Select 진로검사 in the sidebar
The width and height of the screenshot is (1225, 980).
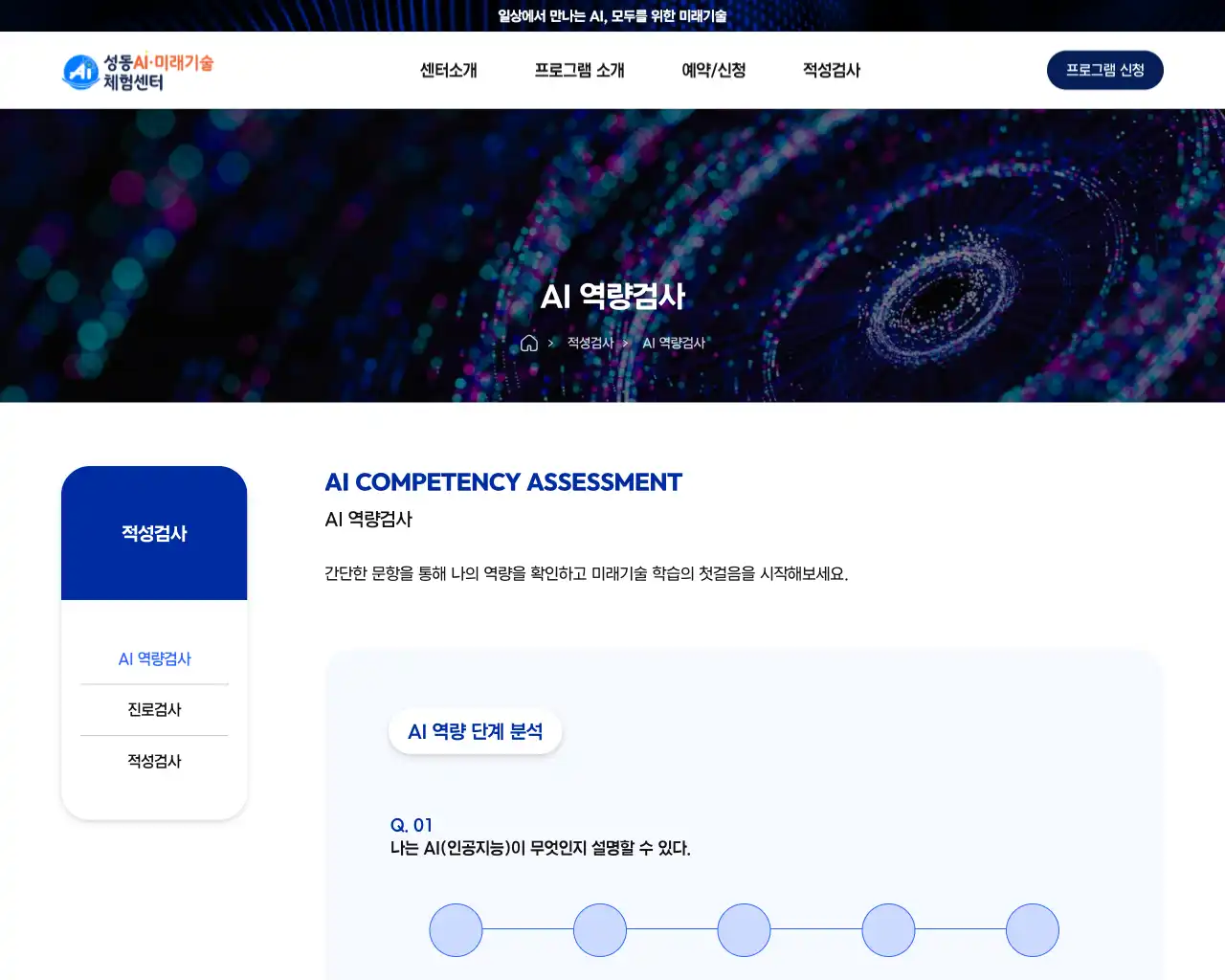point(154,709)
